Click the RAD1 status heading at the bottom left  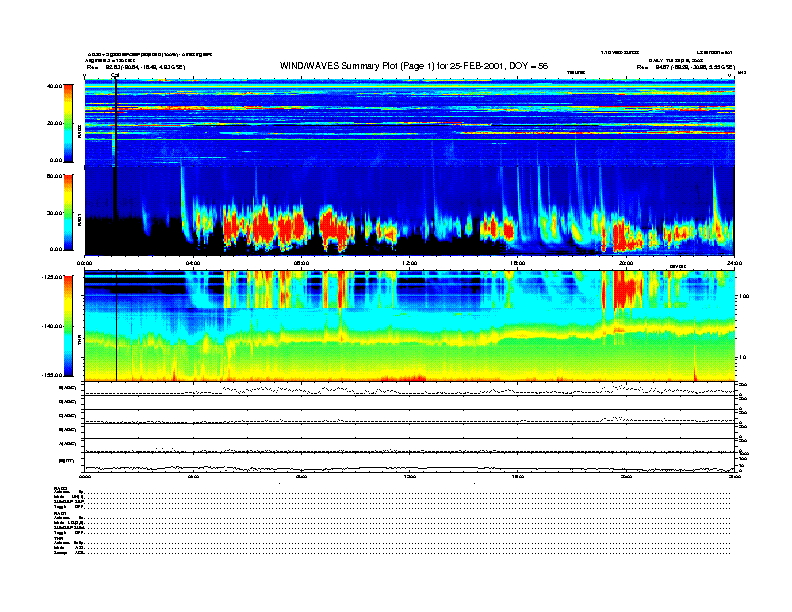coord(60,514)
